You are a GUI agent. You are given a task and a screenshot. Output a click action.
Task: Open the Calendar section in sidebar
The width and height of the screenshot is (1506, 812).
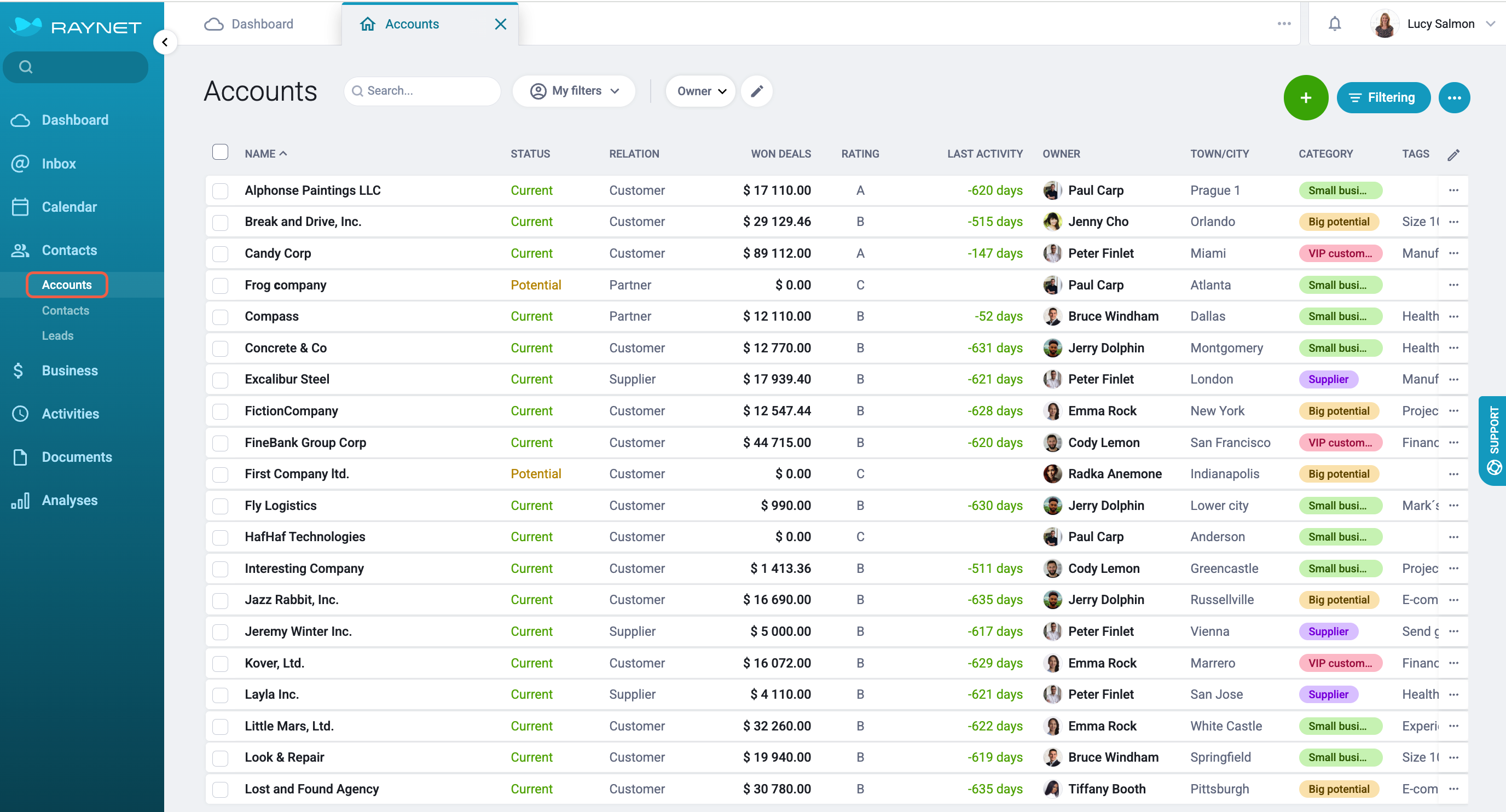pyautogui.click(x=69, y=207)
